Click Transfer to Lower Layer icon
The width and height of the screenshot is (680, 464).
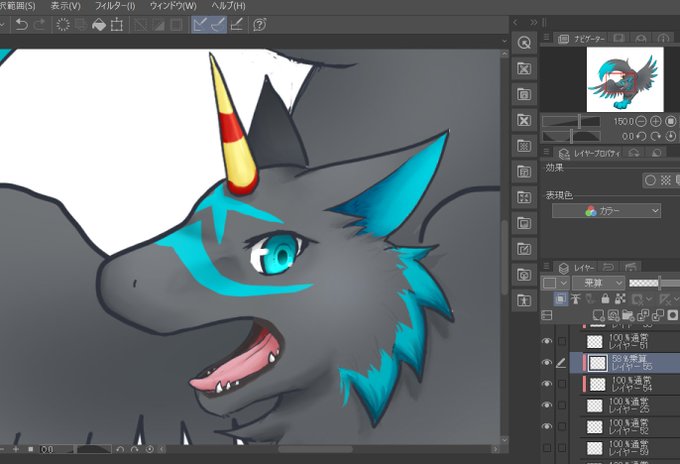click(x=643, y=315)
